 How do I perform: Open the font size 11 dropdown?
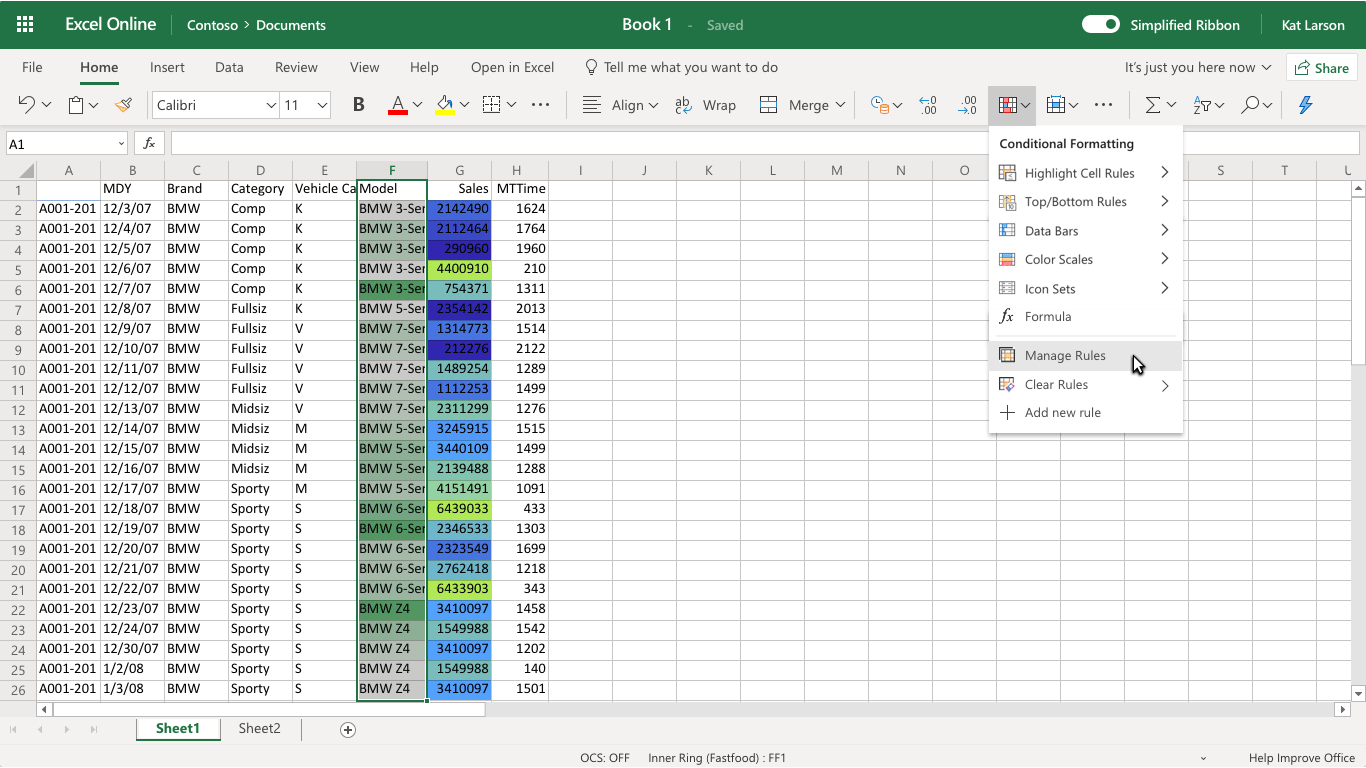pos(322,105)
